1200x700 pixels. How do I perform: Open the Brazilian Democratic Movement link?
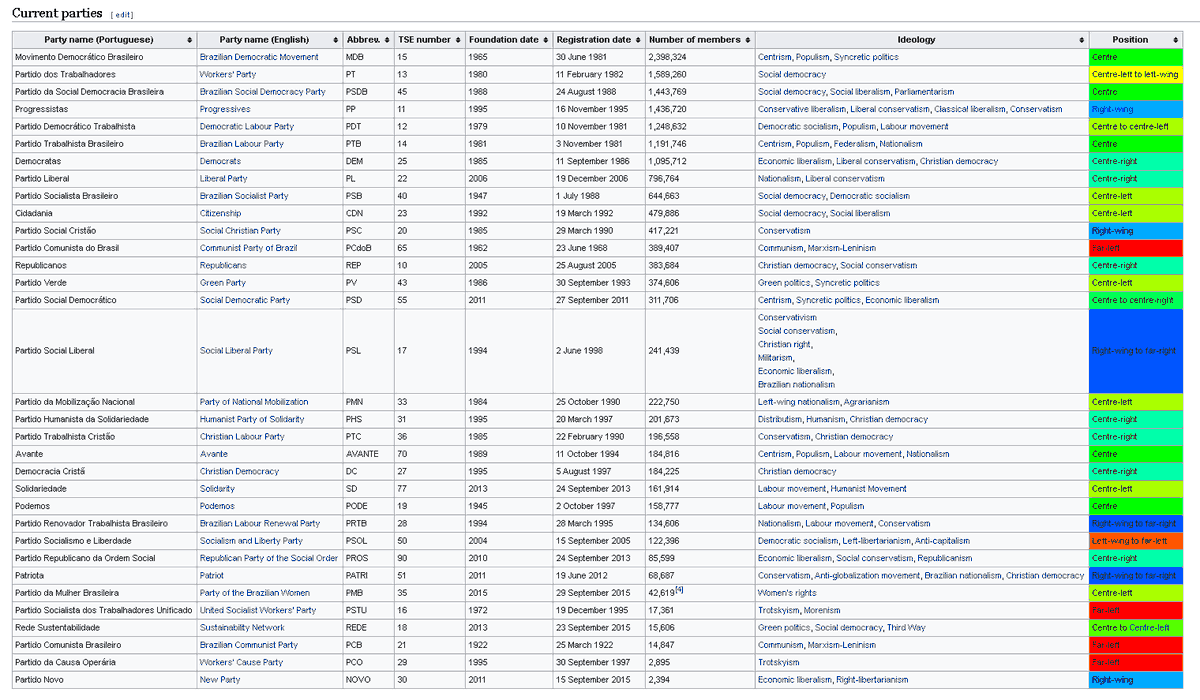259,57
